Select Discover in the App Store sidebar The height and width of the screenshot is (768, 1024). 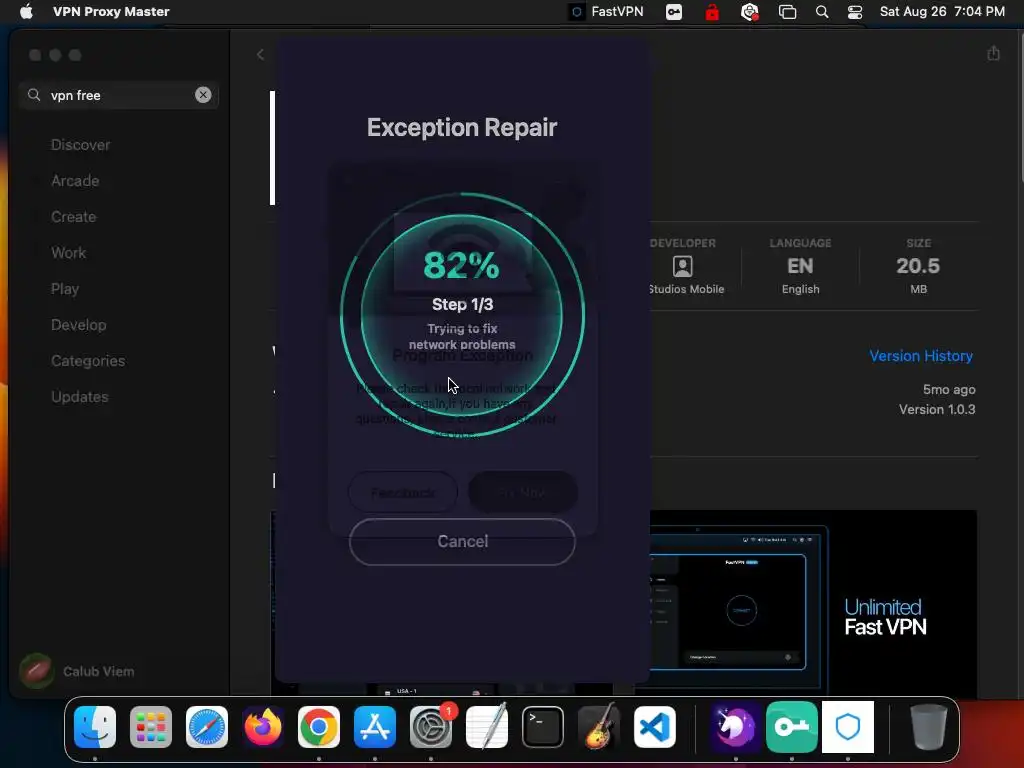80,145
